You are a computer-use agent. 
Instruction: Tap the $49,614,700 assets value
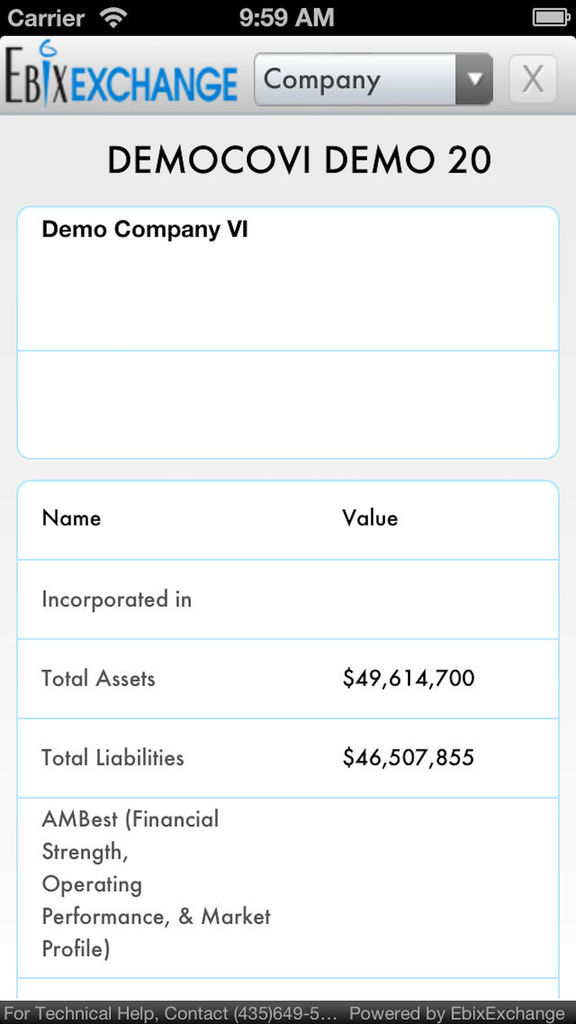pyautogui.click(x=409, y=679)
